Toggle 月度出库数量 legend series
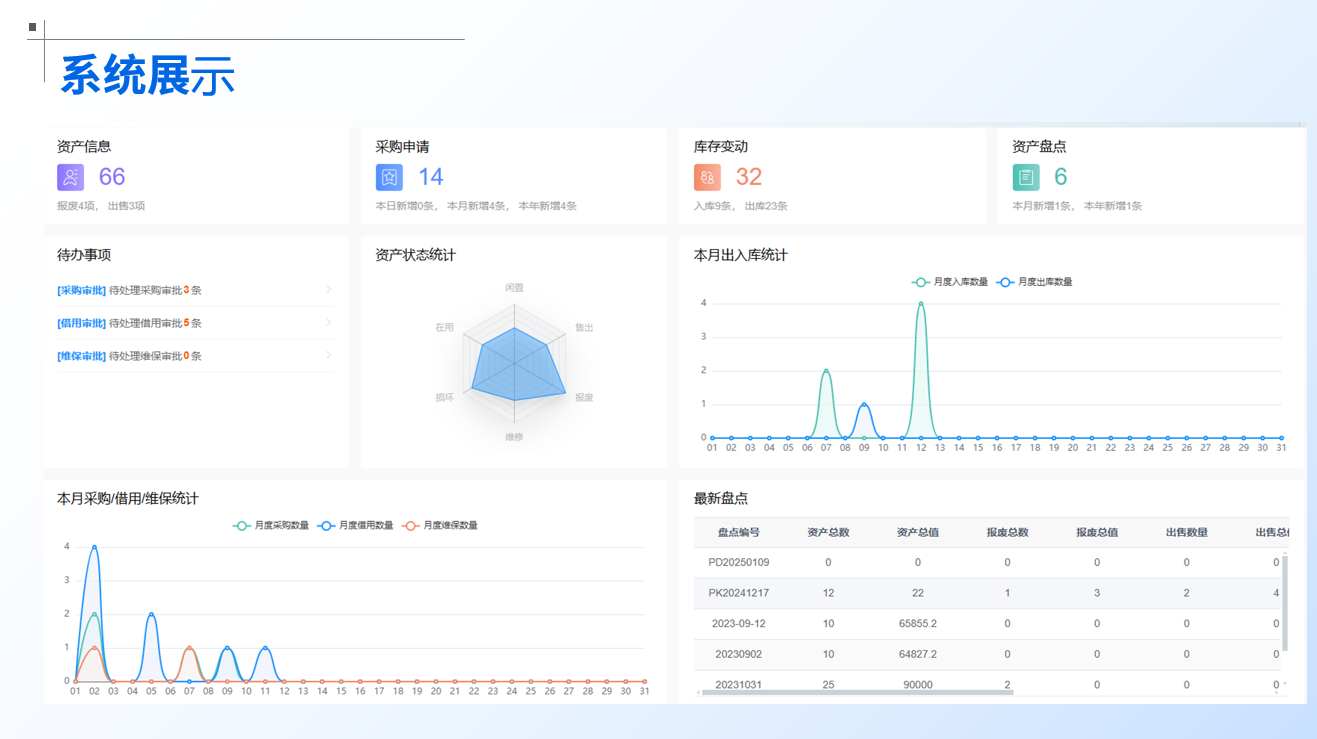This screenshot has width=1317, height=739. [x=1034, y=282]
